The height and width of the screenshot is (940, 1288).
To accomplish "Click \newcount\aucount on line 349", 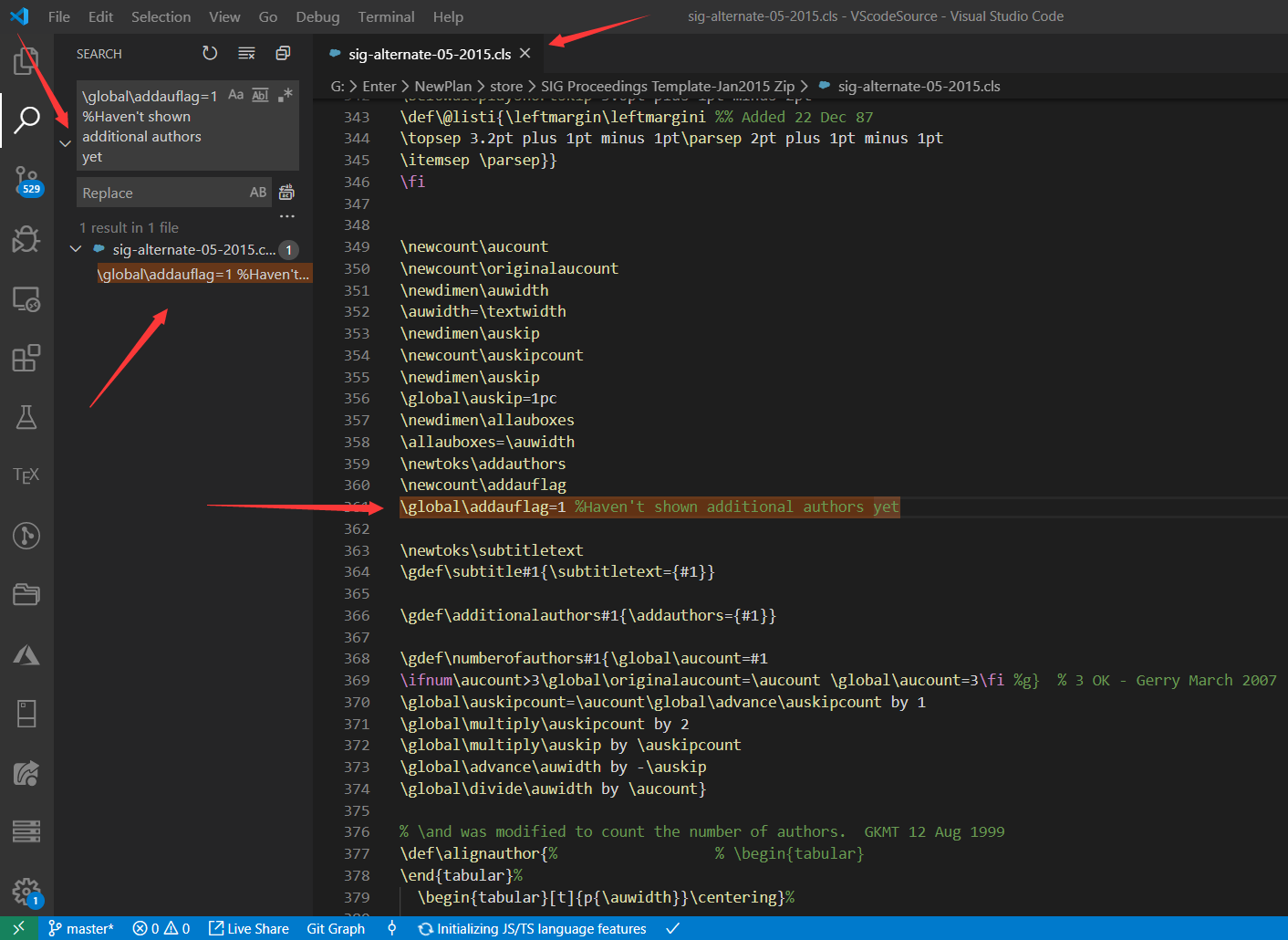I will 474,246.
